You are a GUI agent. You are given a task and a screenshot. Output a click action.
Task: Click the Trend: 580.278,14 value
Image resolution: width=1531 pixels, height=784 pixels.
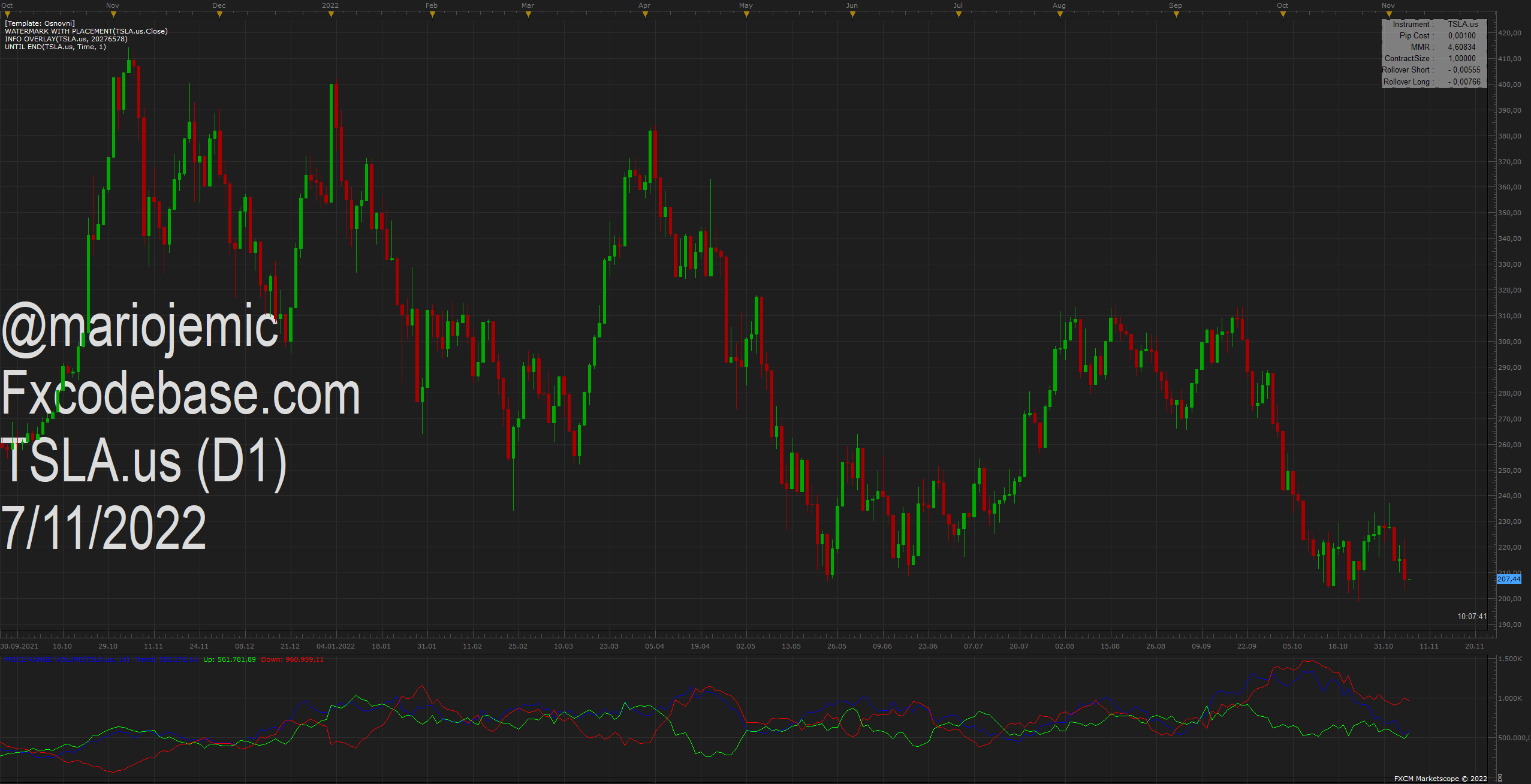pyautogui.click(x=166, y=659)
